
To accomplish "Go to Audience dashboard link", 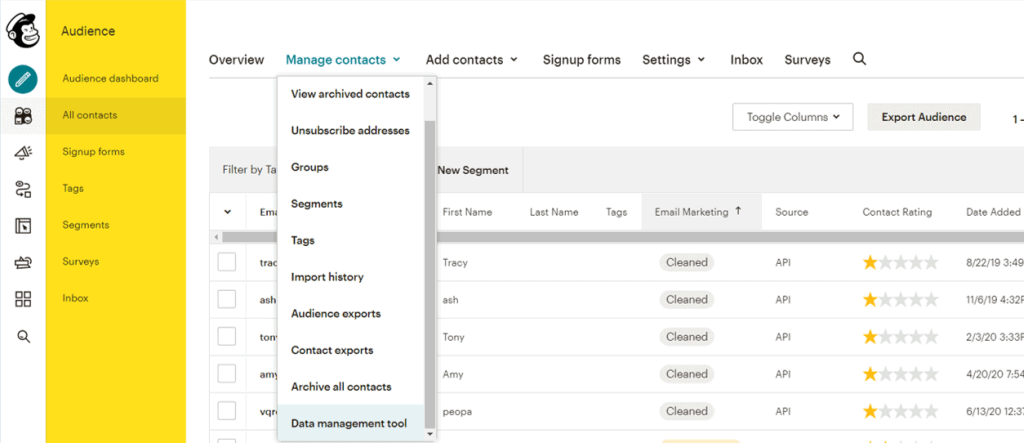I will point(110,78).
